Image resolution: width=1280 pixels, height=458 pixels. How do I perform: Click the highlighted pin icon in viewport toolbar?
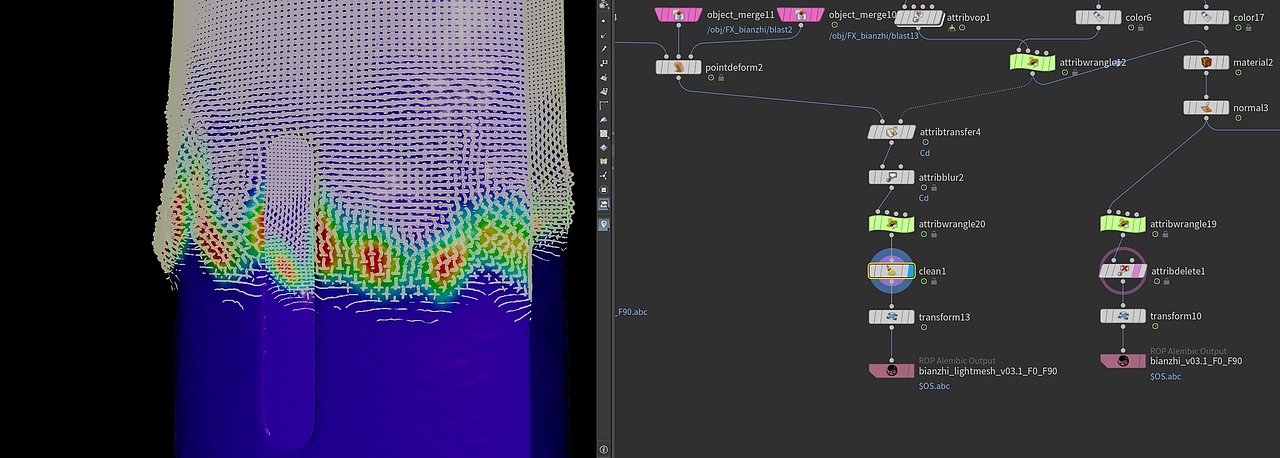pyautogui.click(x=604, y=225)
